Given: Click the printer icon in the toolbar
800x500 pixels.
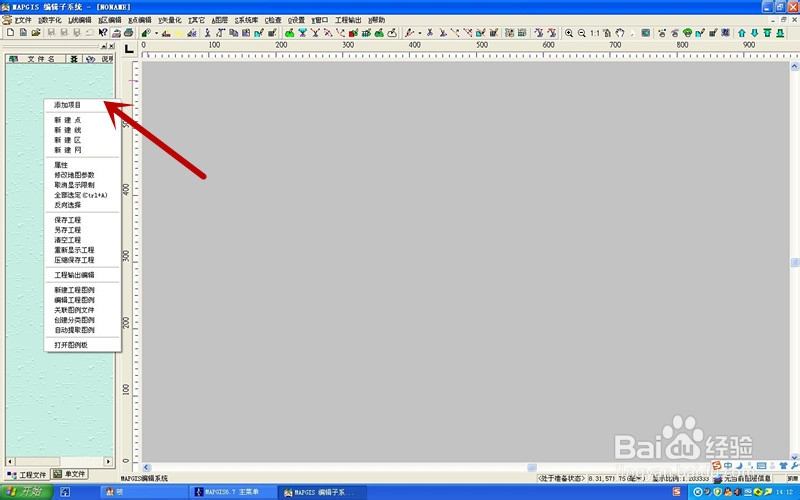Looking at the screenshot, I should tap(129, 33).
